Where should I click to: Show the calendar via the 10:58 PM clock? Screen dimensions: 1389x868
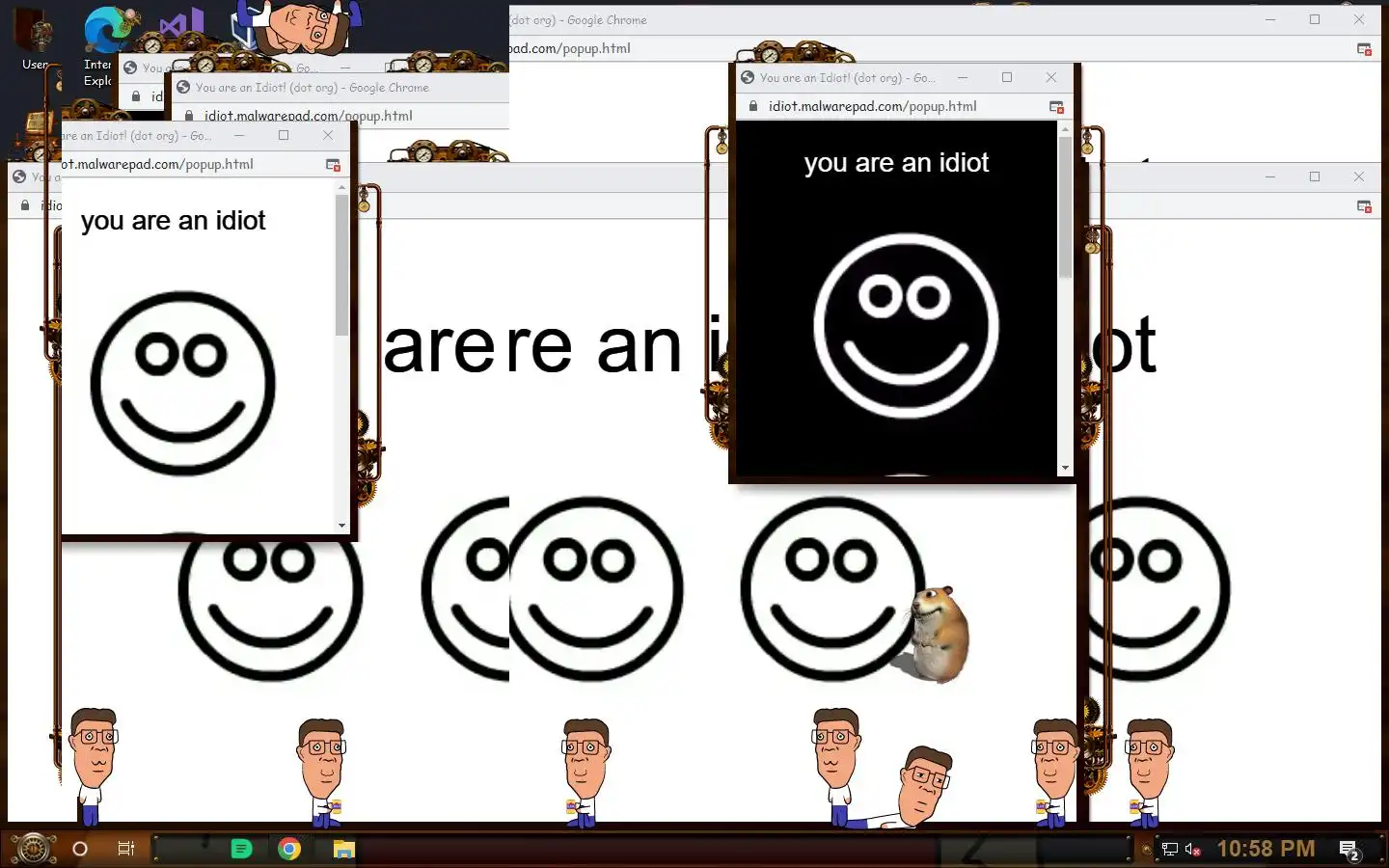pos(1266,849)
